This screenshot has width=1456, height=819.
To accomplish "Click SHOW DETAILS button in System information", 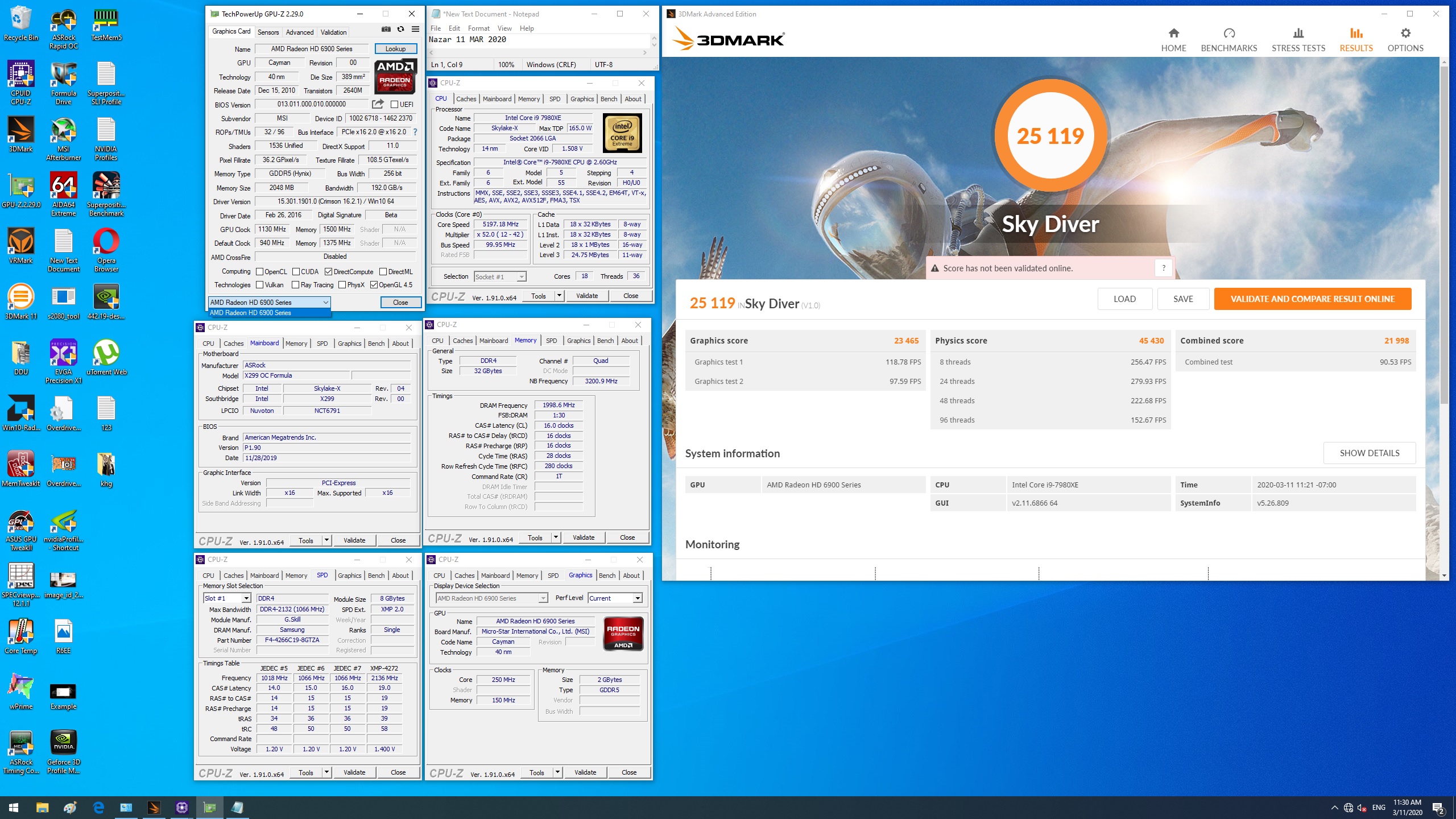I will click(x=1370, y=453).
